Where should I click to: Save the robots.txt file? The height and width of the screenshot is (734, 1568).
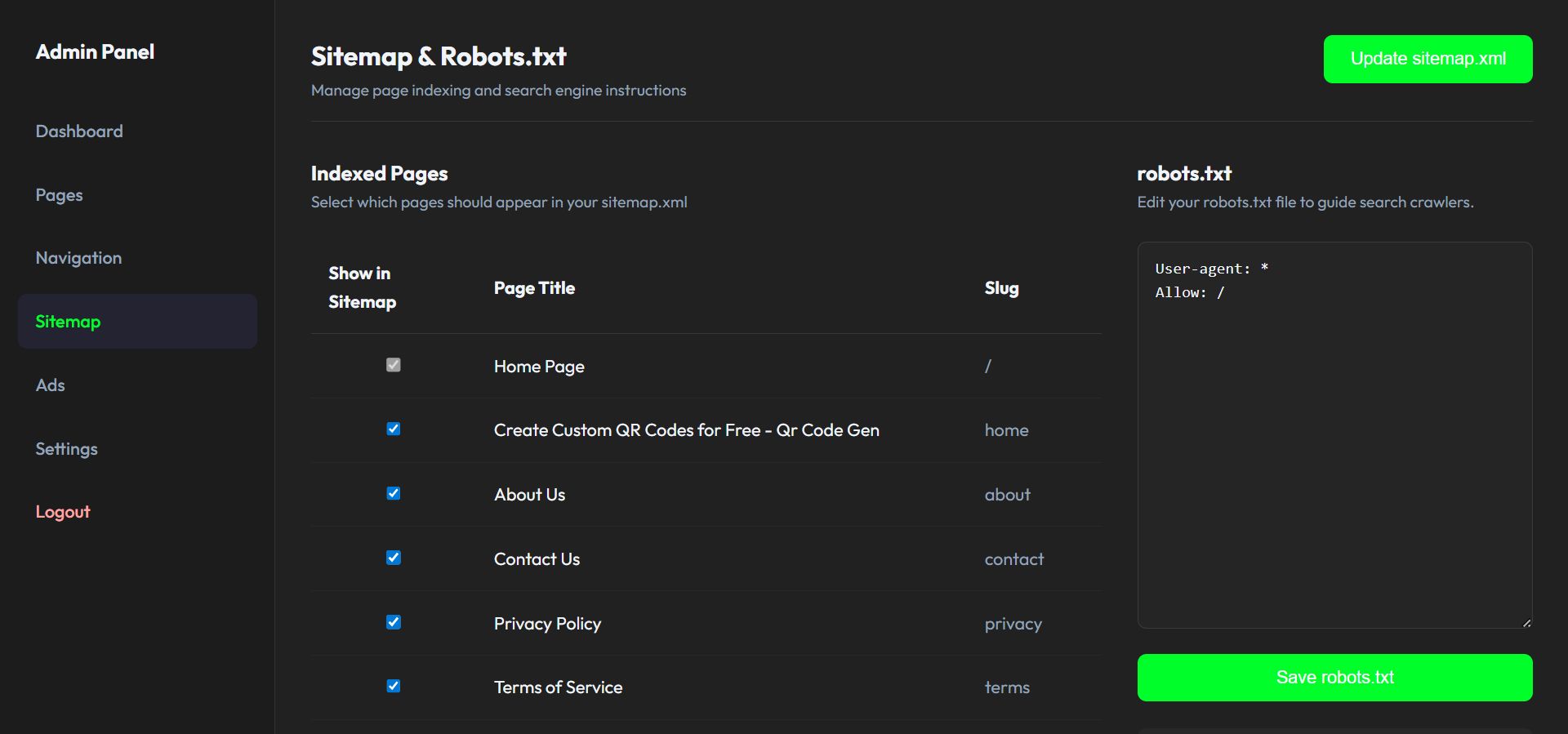(1334, 678)
